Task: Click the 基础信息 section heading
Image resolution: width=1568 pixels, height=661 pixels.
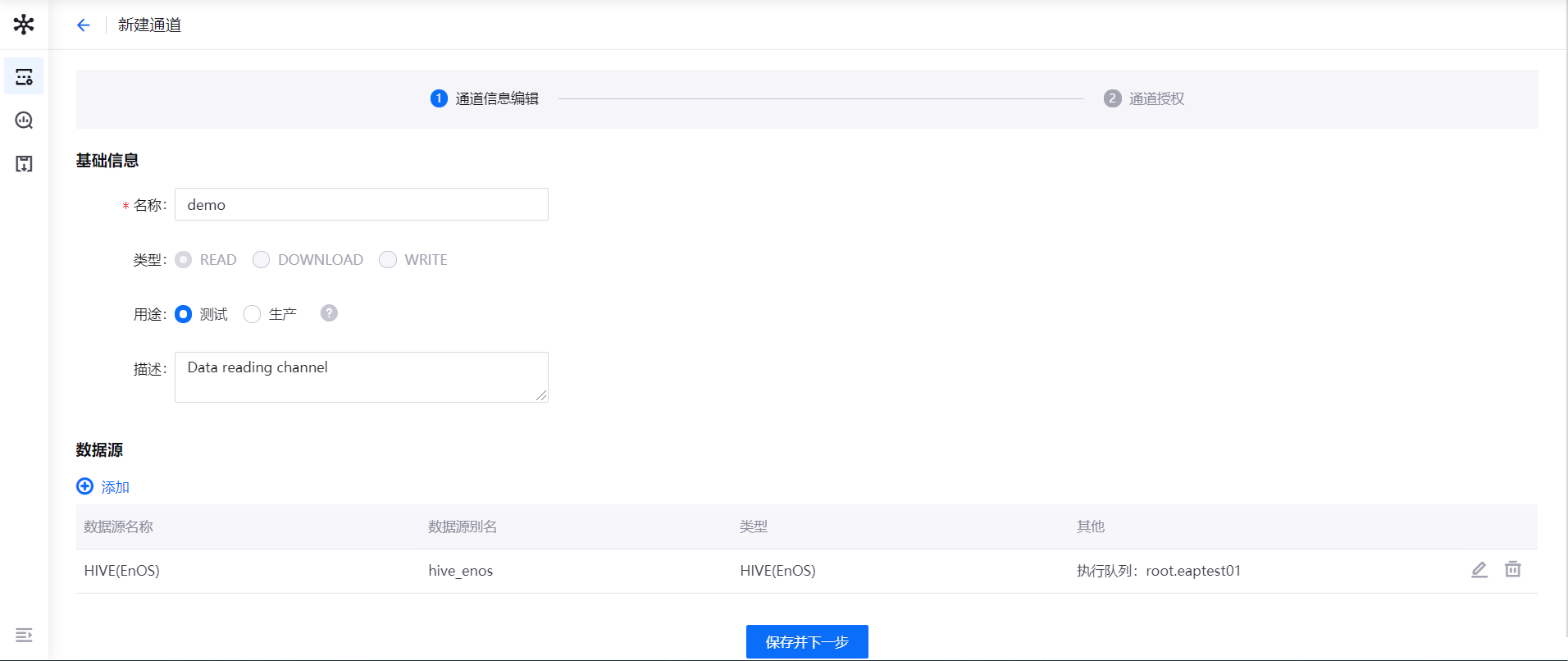Action: tap(107, 161)
